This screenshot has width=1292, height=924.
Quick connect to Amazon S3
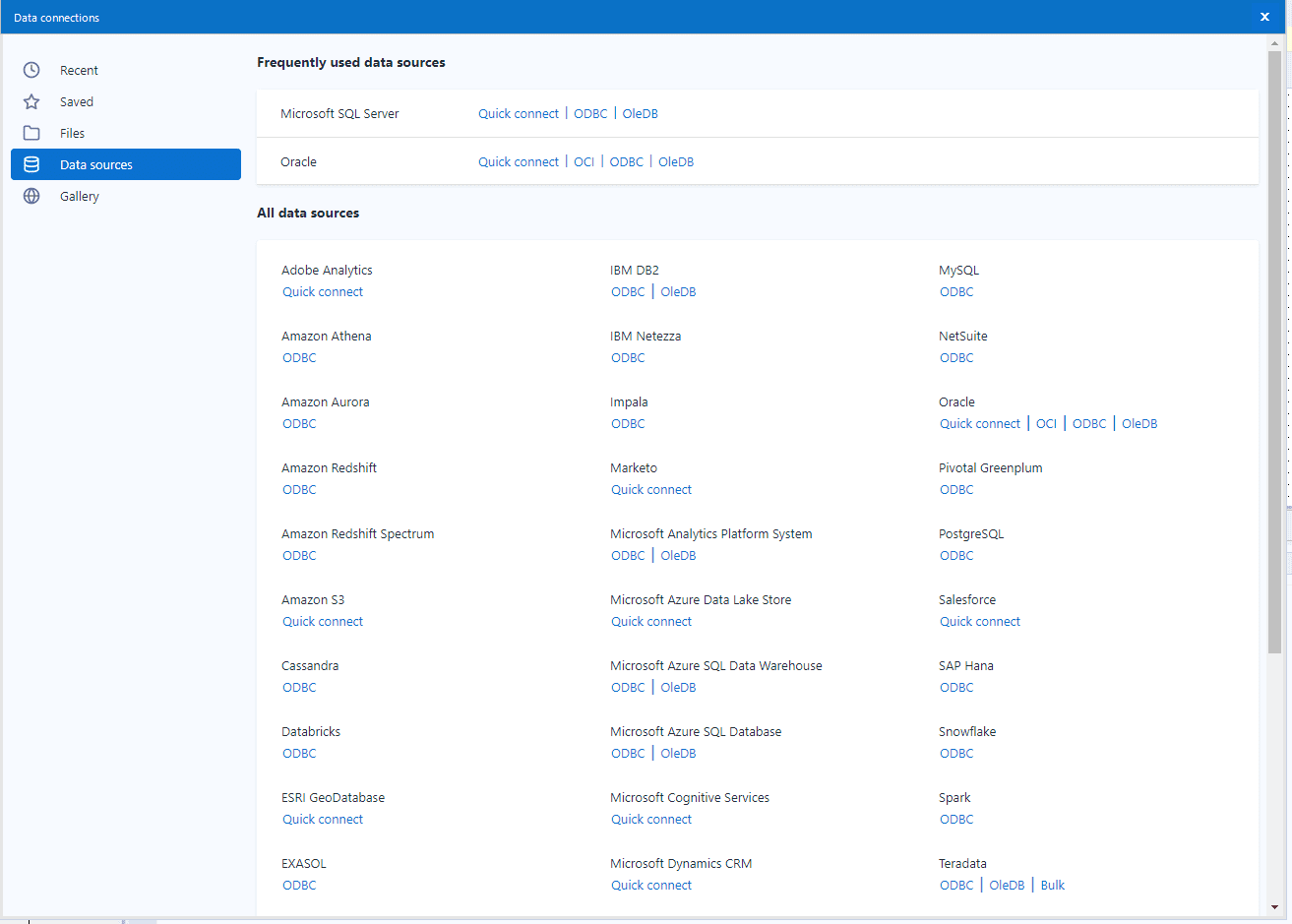(322, 621)
